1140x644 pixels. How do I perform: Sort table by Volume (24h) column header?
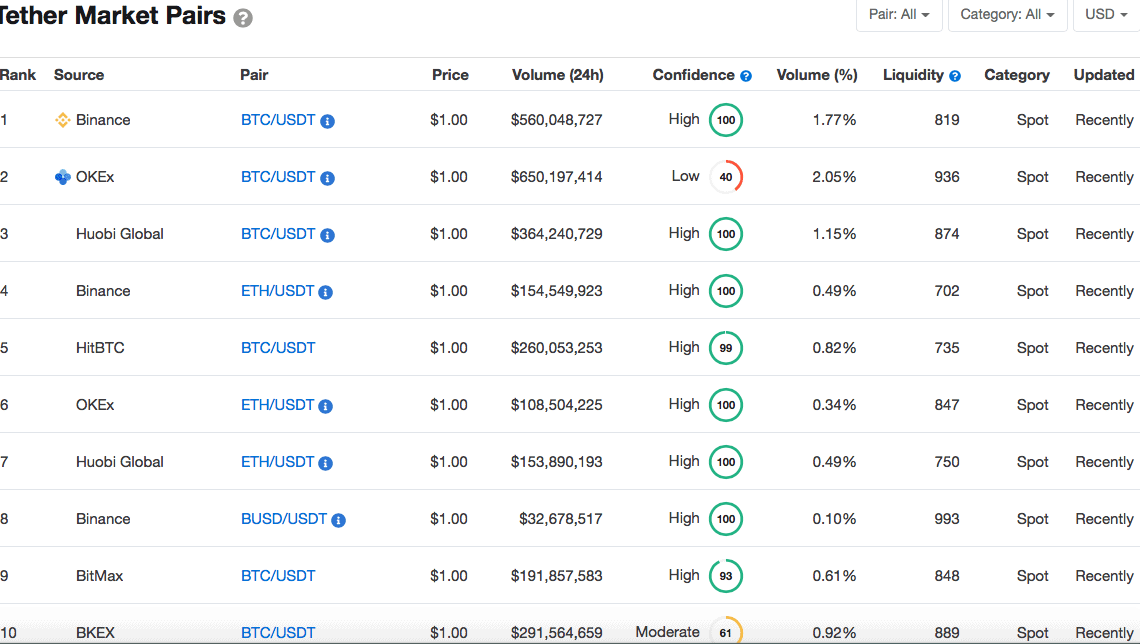click(x=558, y=75)
